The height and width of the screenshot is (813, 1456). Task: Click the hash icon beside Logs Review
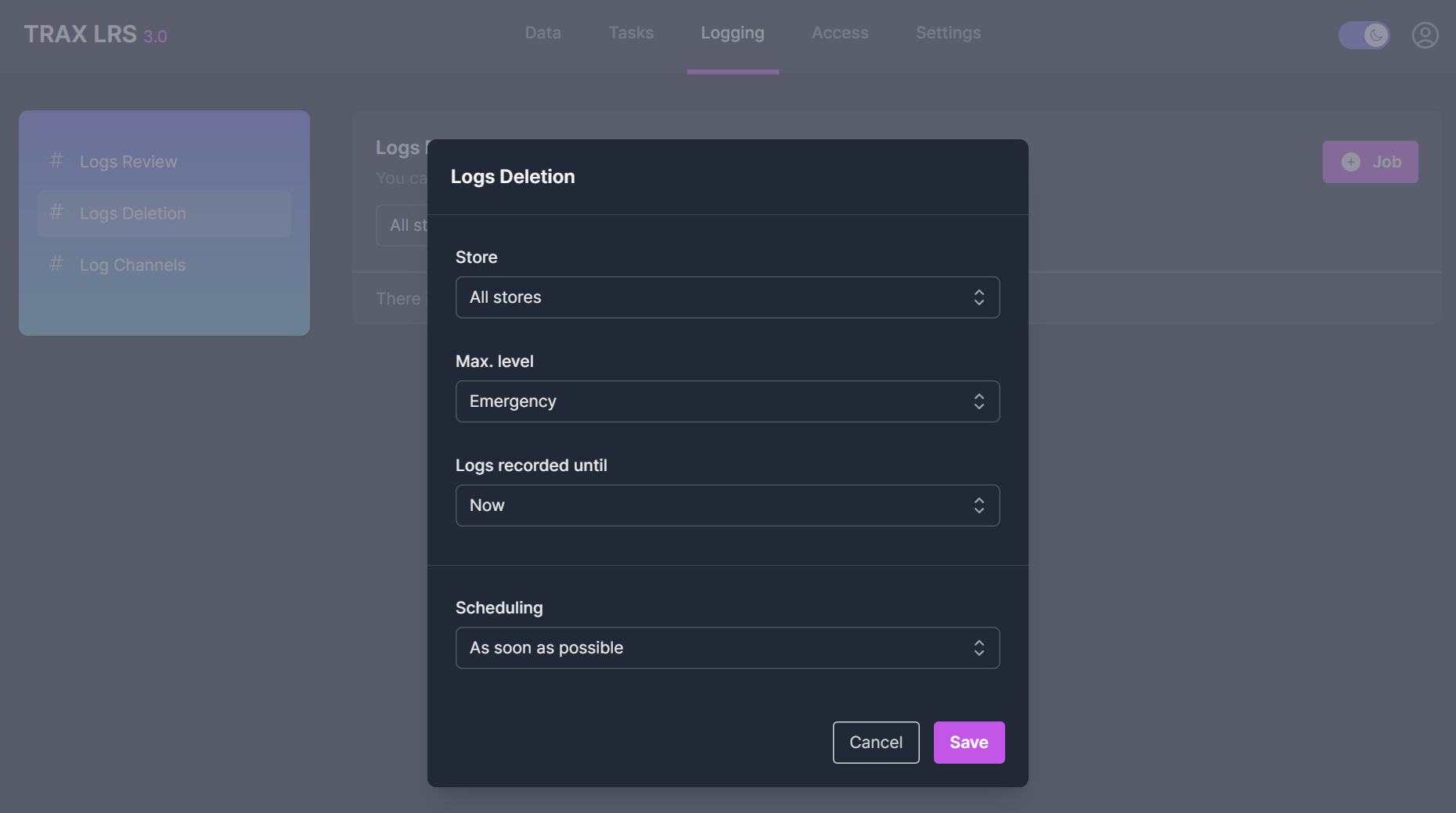pyautogui.click(x=56, y=160)
